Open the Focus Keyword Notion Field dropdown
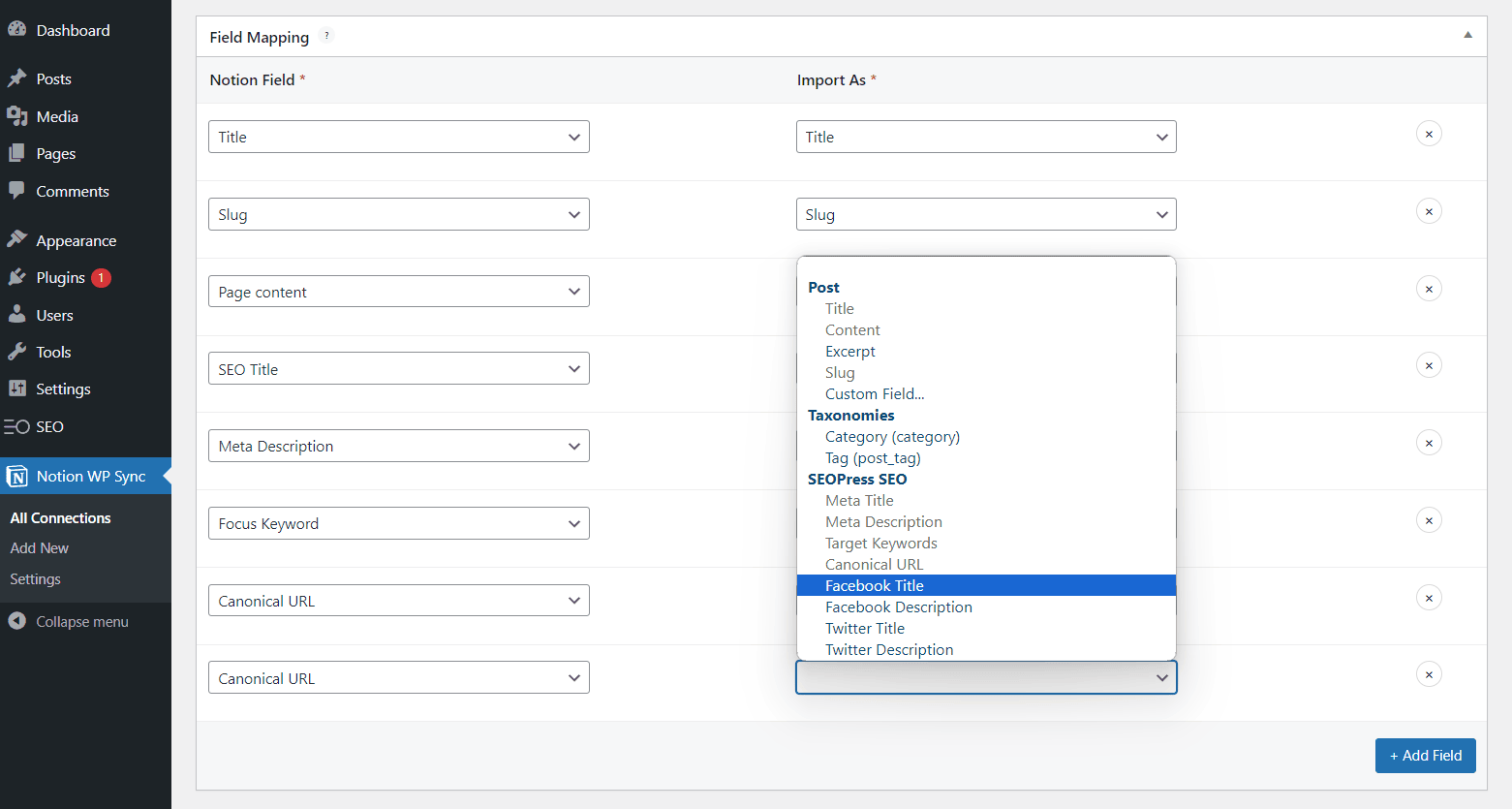The height and width of the screenshot is (809, 1512). [x=399, y=523]
